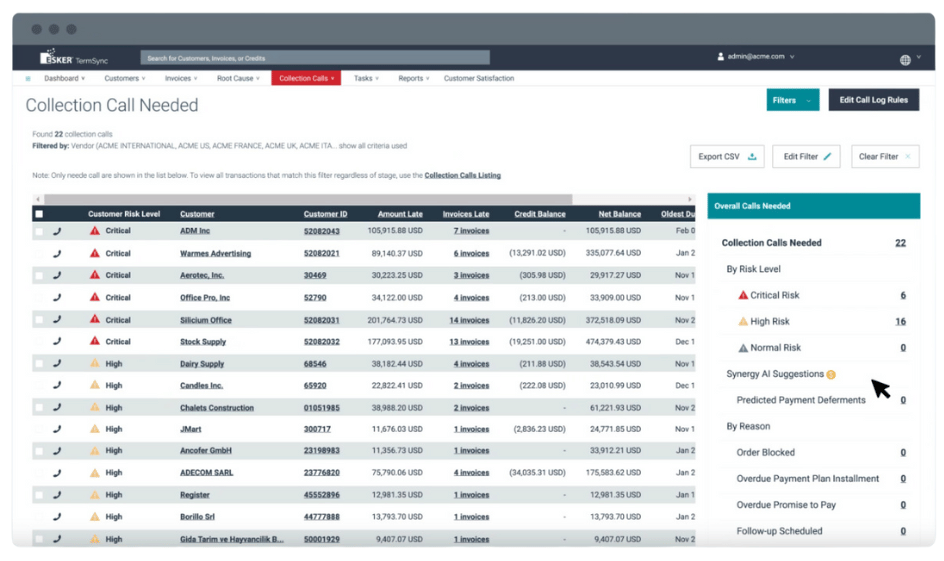944x561 pixels.
Task: Click the phone call icon for ADM Inc
Action: (57, 231)
